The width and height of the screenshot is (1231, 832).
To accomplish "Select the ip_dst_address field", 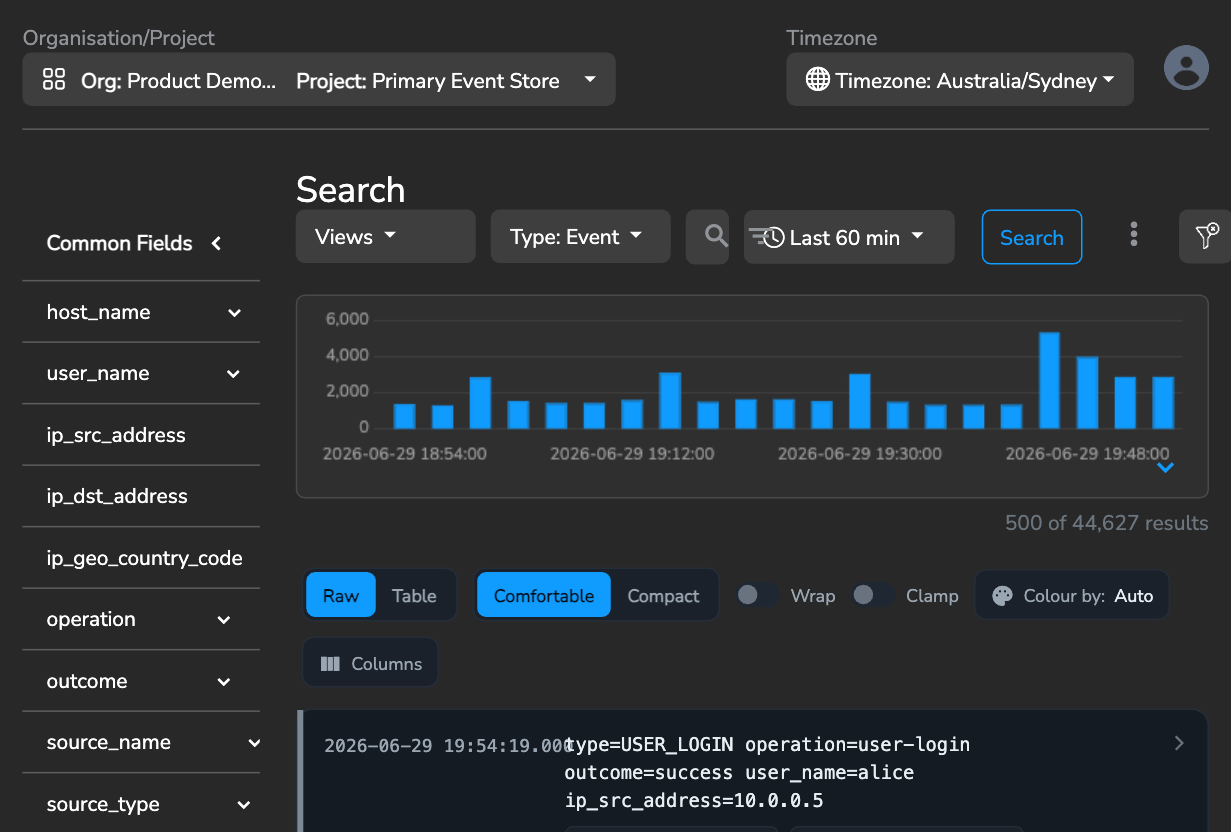I will coord(117,497).
